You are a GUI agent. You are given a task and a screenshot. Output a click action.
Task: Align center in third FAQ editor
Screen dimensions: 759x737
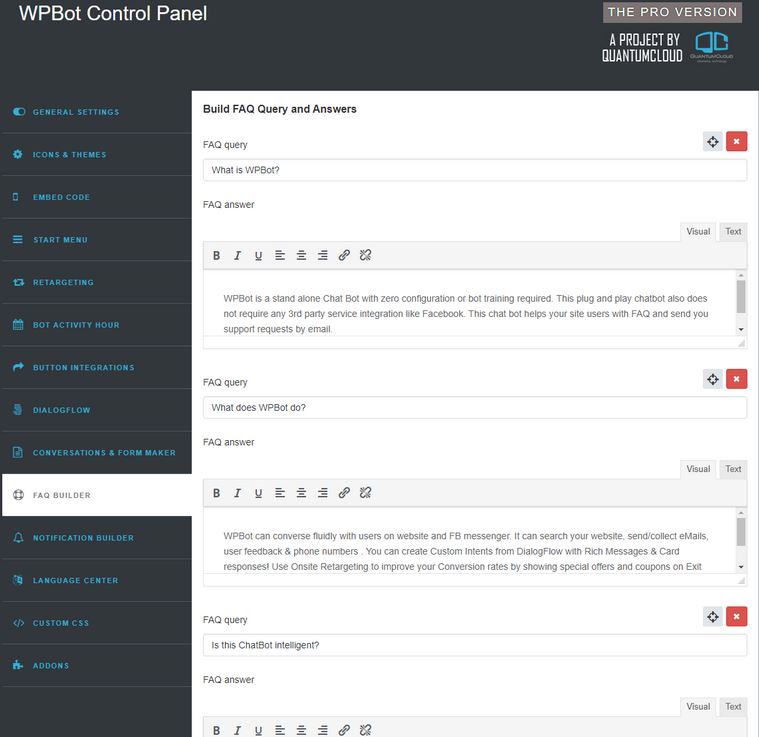pyautogui.click(x=301, y=730)
